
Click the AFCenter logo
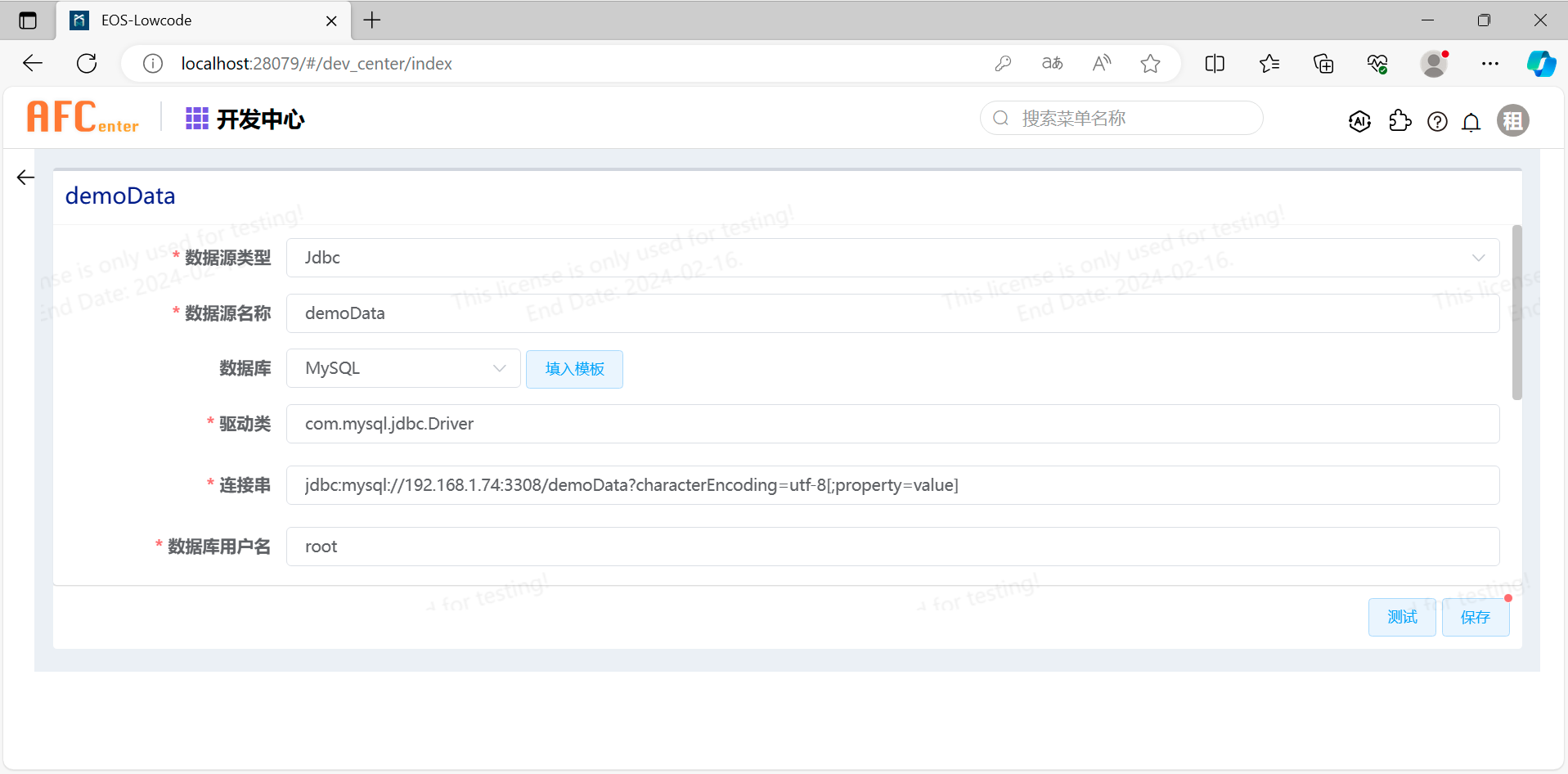click(x=83, y=117)
